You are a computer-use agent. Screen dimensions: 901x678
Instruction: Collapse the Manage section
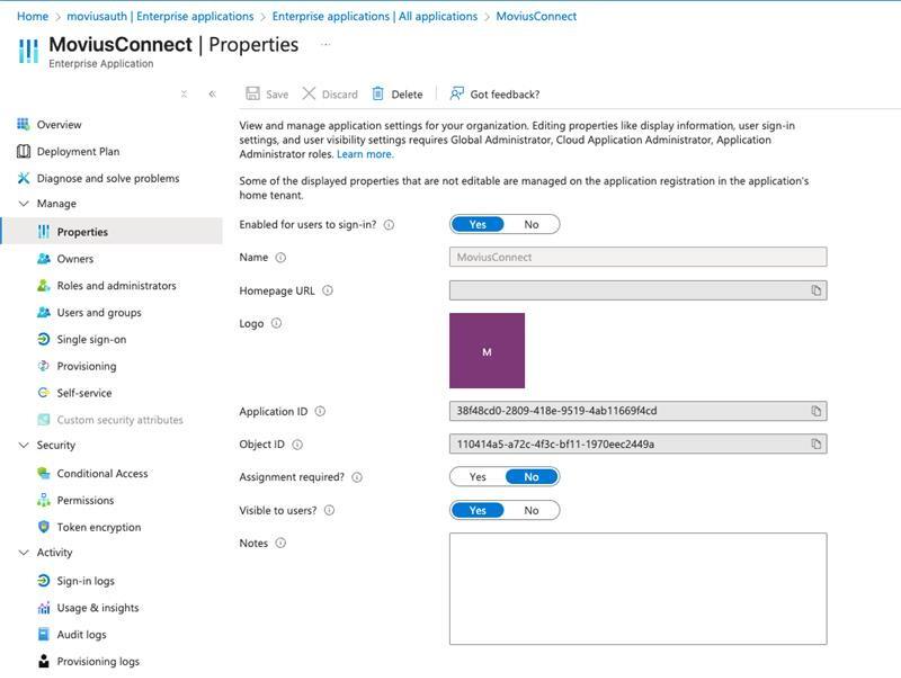coord(24,204)
